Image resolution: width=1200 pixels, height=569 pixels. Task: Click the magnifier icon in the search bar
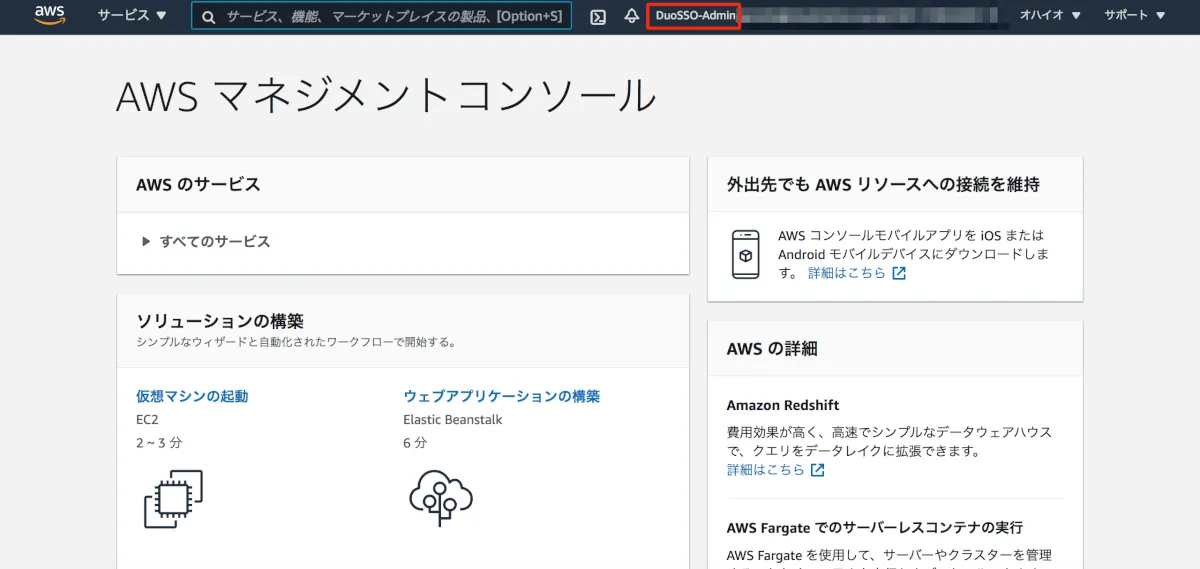[x=208, y=17]
